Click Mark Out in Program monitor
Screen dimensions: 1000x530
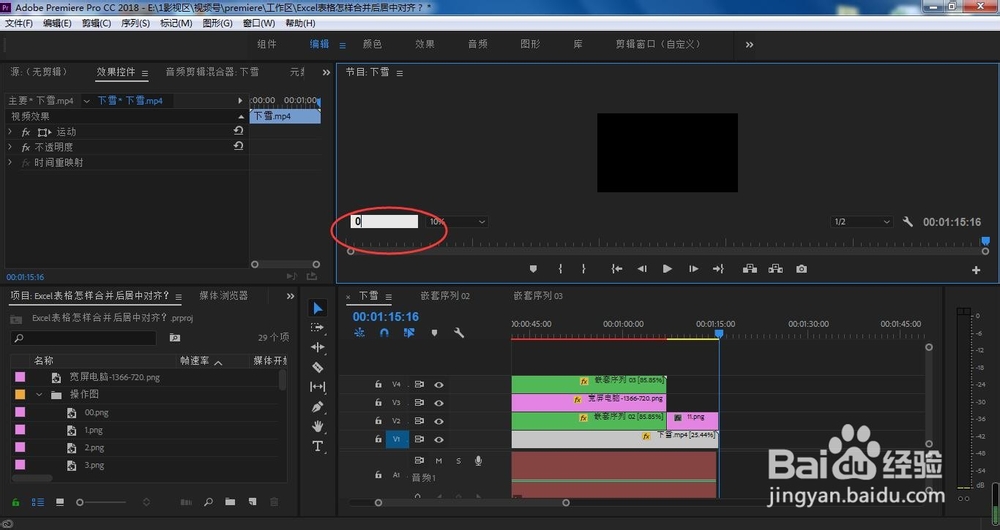pos(583,269)
